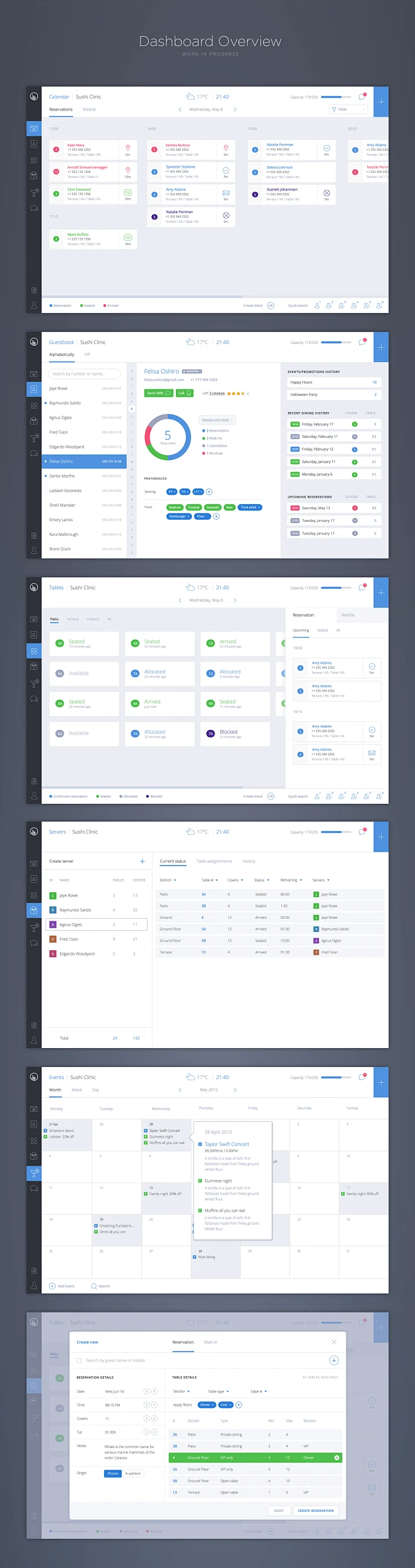Switch to the Walk-in tab
The image size is (415, 1568).
(211, 1342)
